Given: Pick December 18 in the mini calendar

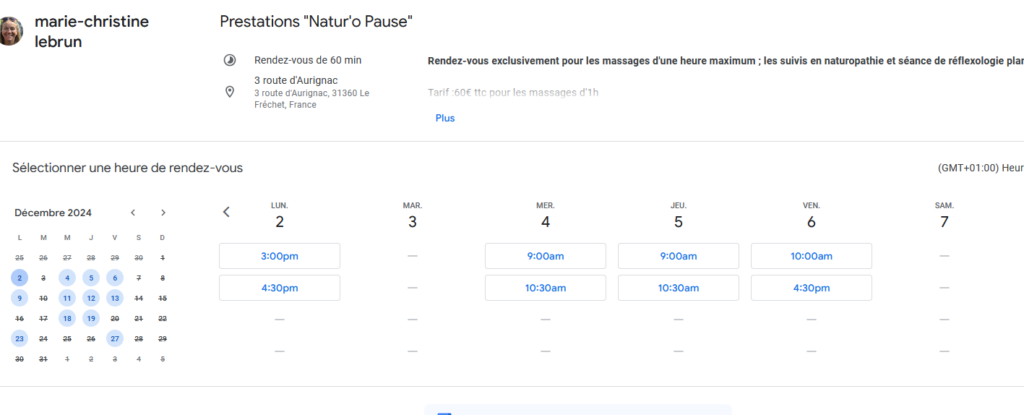Looking at the screenshot, I should coord(67,318).
